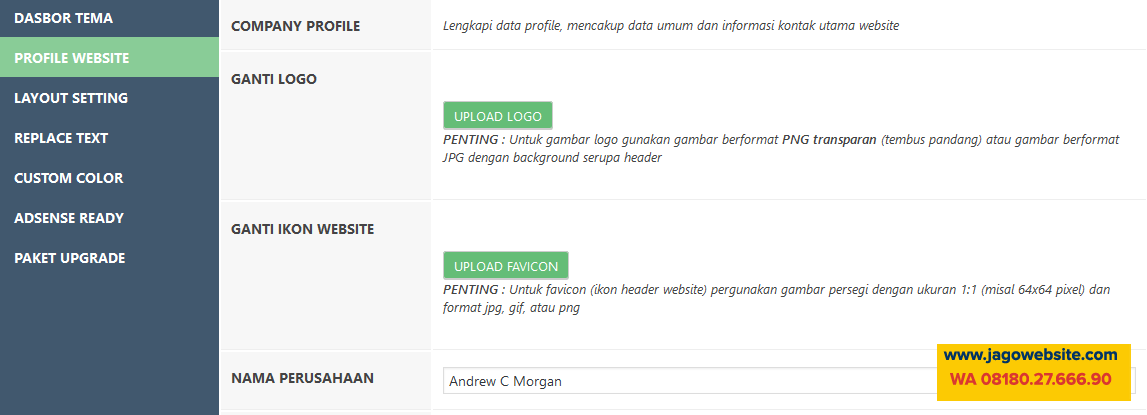Click the Ganti Ikon Website label
This screenshot has height=415, width=1147.
302,229
